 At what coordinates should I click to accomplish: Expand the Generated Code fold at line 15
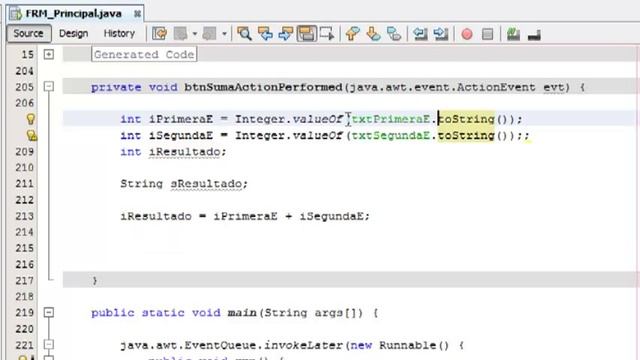pyautogui.click(x=49, y=54)
